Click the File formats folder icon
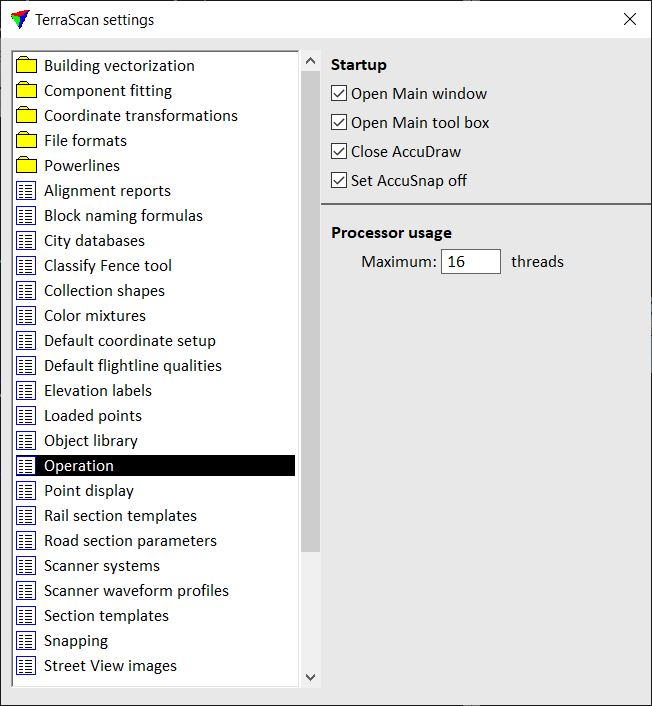This screenshot has height=706, width=652. tap(27, 141)
